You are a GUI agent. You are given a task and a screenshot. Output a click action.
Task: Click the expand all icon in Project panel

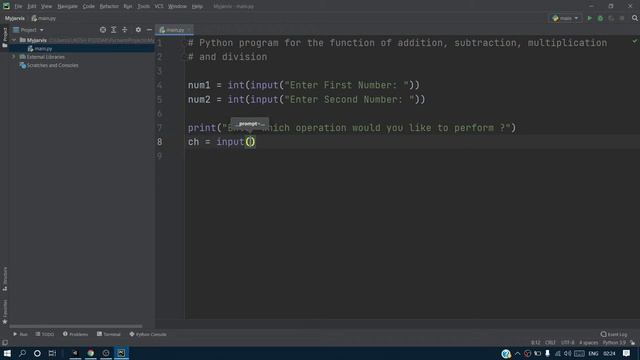[113, 30]
